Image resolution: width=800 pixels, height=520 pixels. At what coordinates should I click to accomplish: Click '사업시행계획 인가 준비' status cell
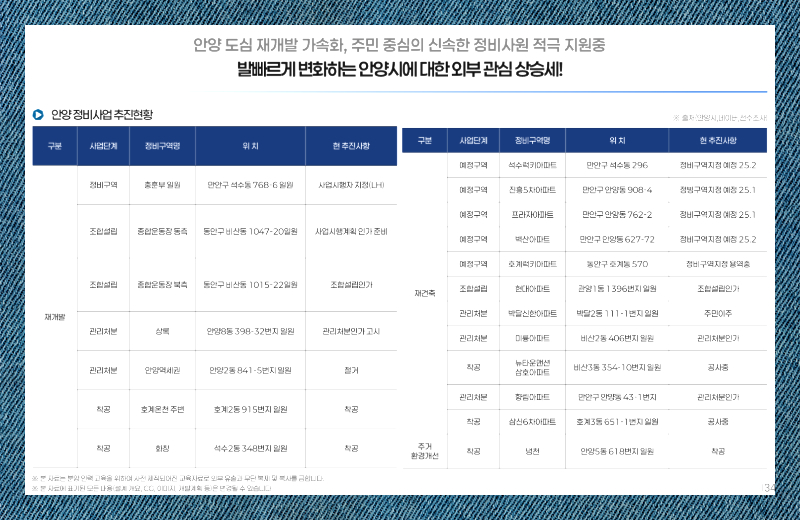click(351, 231)
